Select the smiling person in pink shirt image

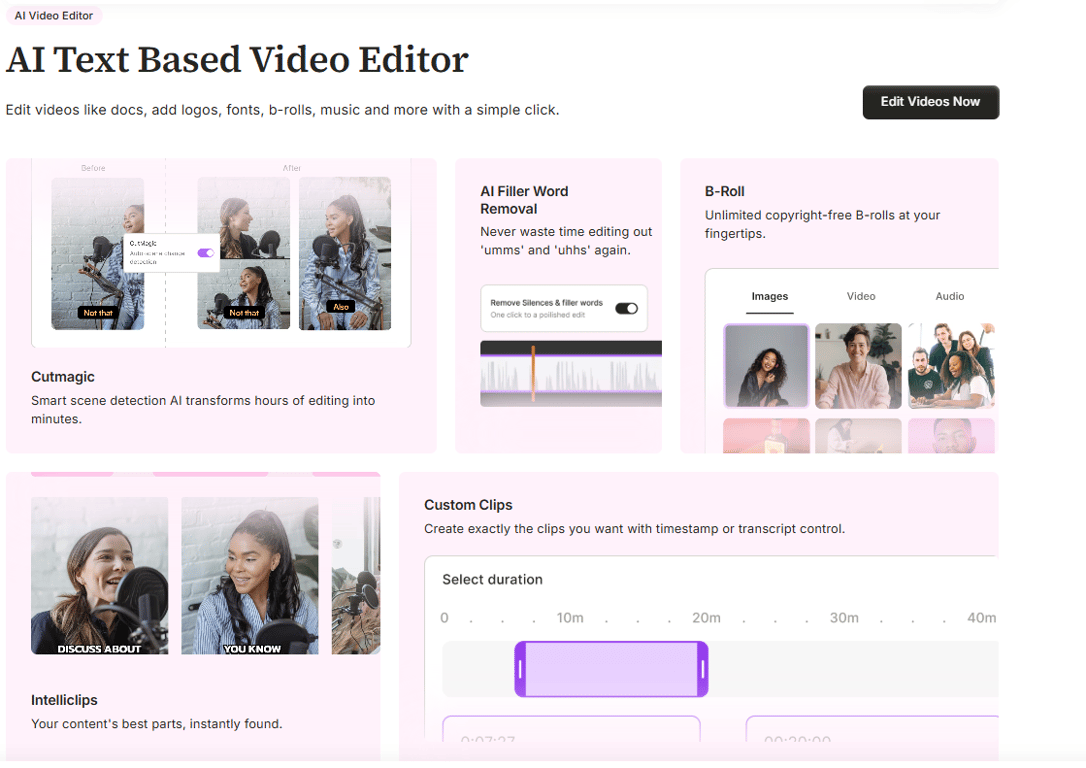pos(858,366)
